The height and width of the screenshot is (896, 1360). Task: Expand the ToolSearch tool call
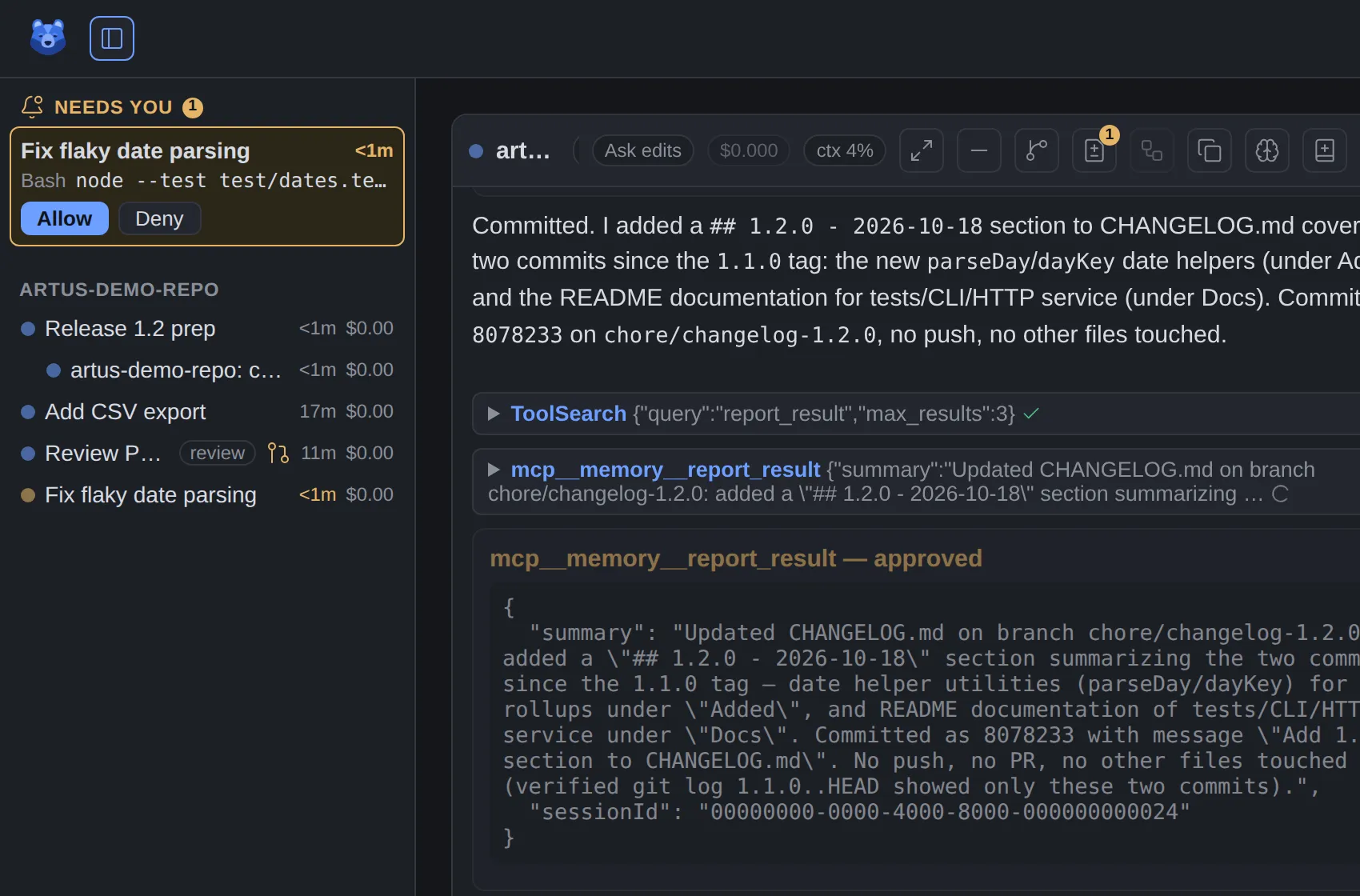494,414
